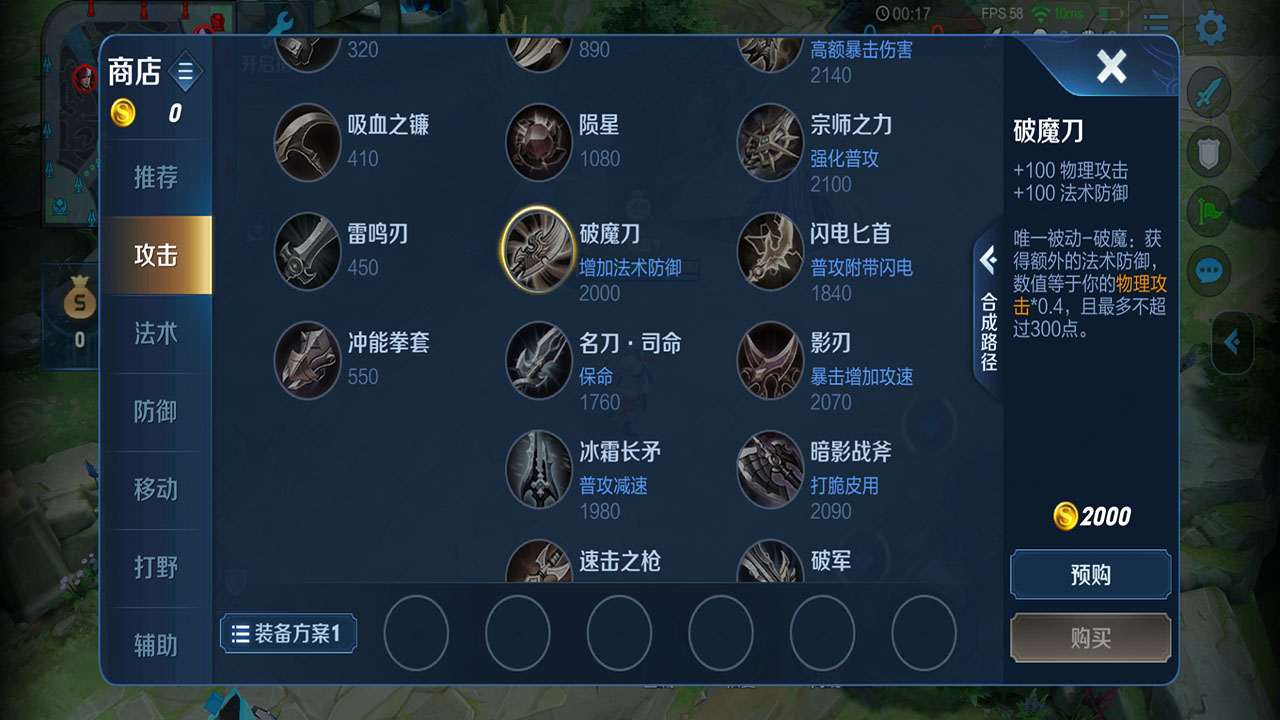Switch to the 法术 category tab

(156, 333)
